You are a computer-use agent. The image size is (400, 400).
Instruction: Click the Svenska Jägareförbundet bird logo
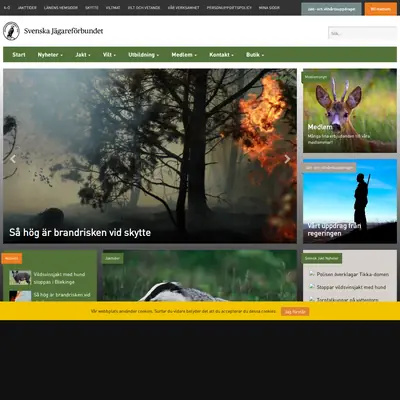(x=11, y=31)
